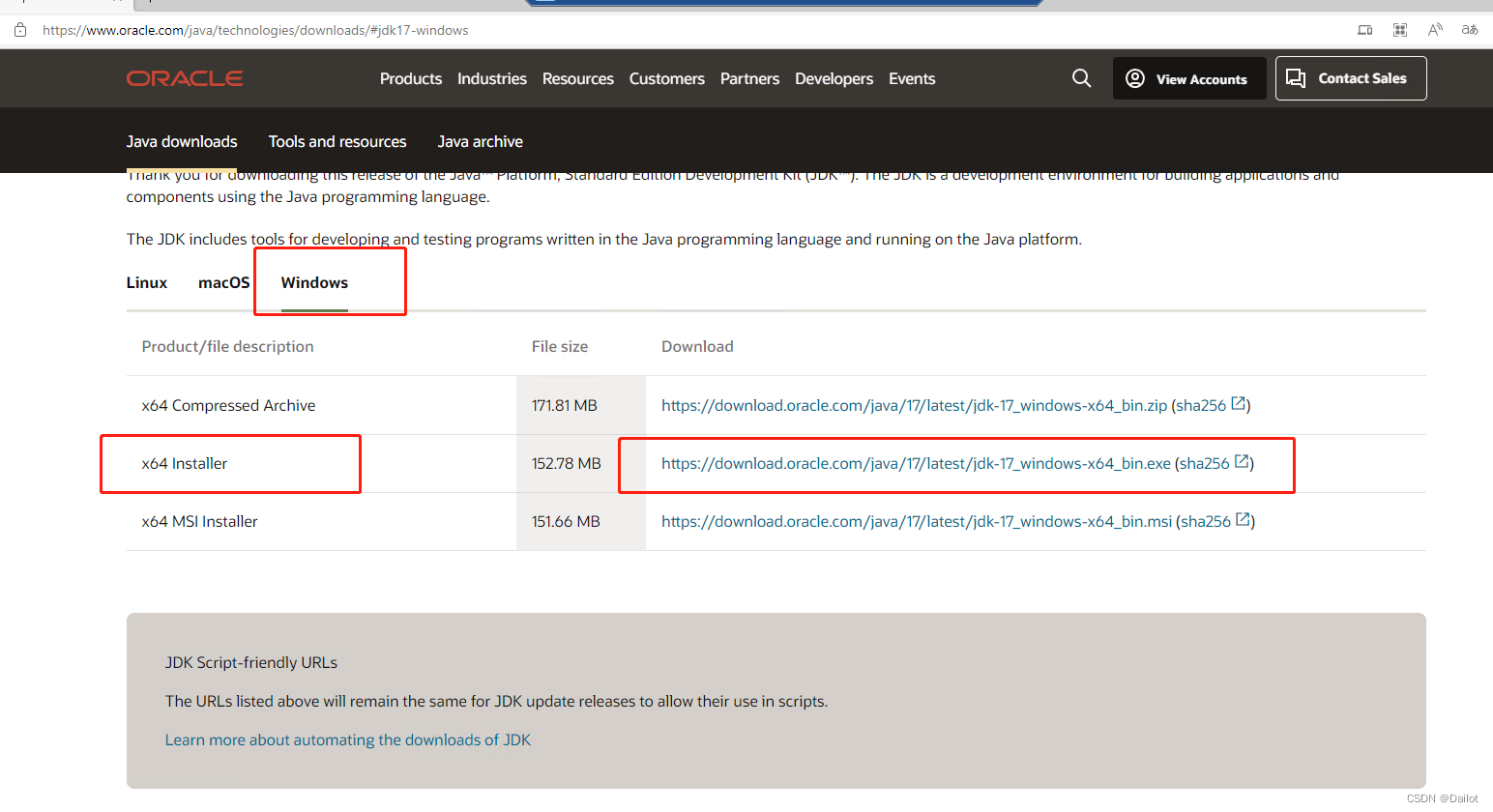Click the Download column header
This screenshot has width=1493, height=812.
pyautogui.click(x=697, y=346)
